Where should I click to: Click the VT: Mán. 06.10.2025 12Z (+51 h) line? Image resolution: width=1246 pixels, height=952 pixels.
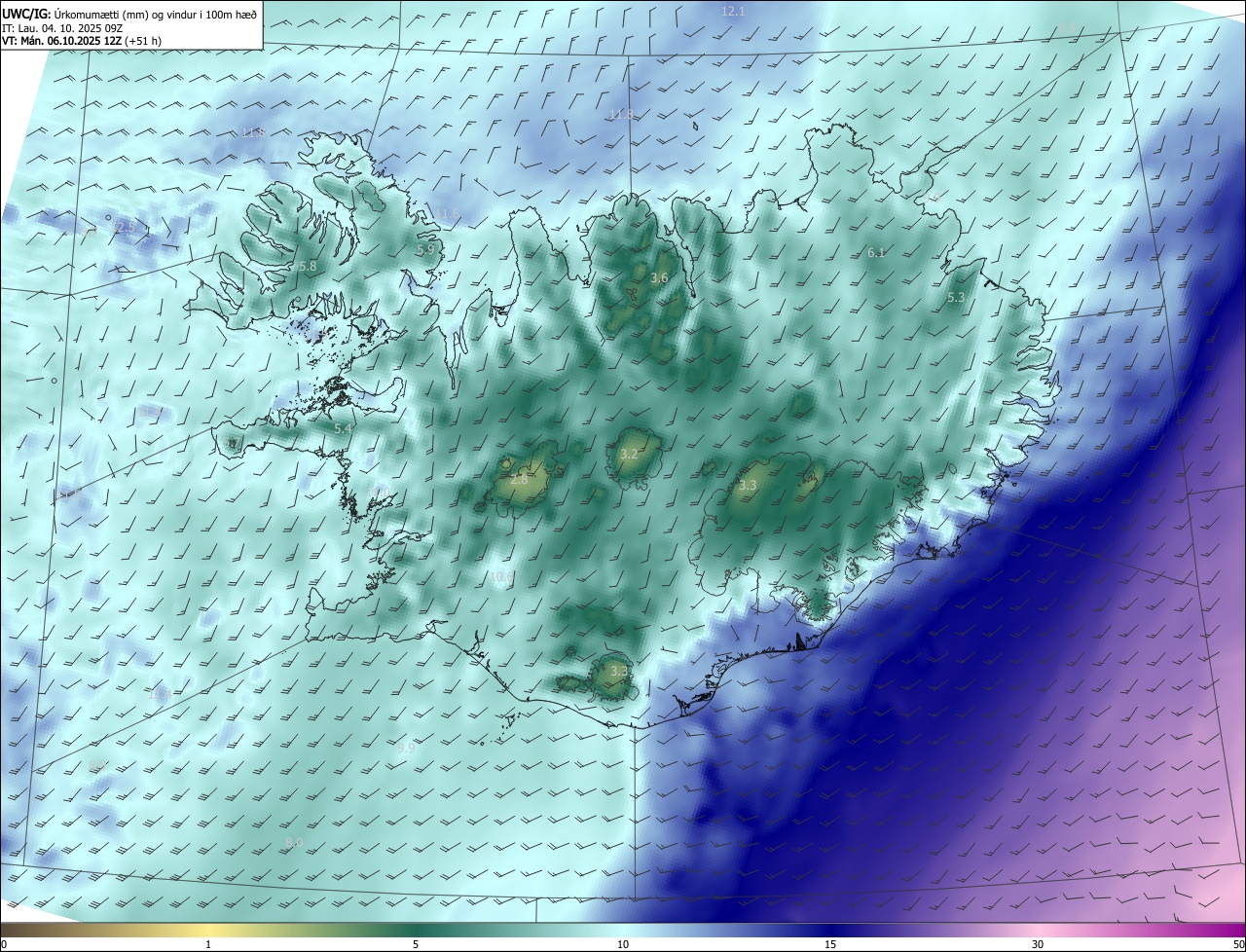point(82,41)
